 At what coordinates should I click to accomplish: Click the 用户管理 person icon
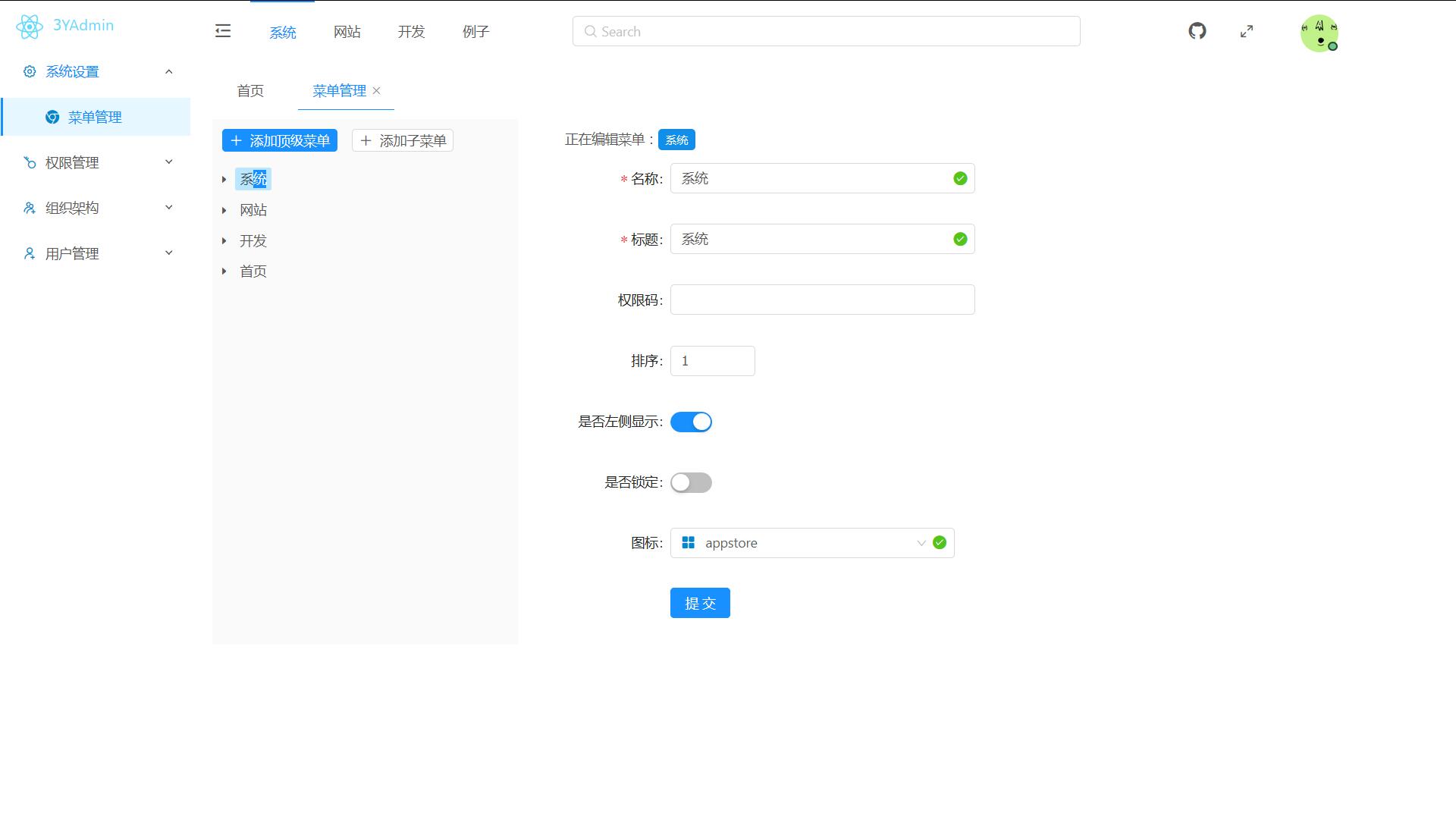click(30, 253)
